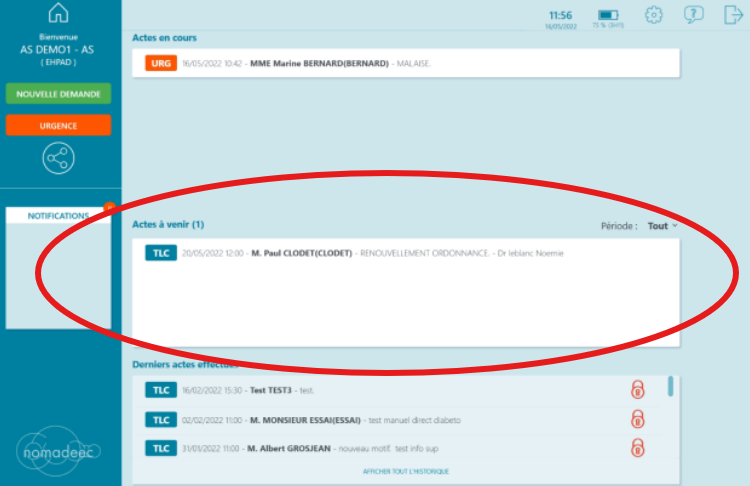Click lock icon on MONSIEUR ESSAI row
Screen dimensions: 750x486
click(x=637, y=420)
